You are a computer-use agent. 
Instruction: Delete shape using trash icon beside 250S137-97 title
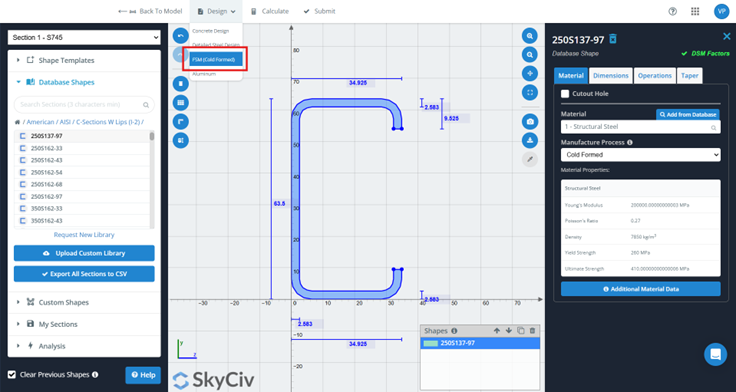(613, 39)
